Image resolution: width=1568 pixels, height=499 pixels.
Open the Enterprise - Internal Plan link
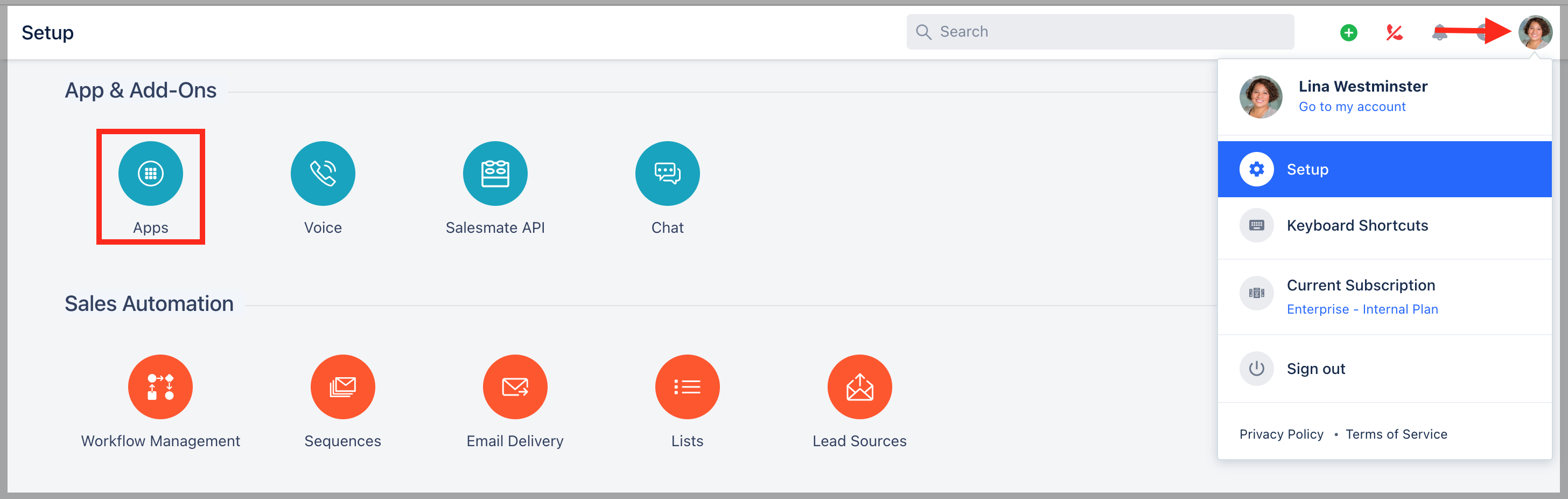1362,309
